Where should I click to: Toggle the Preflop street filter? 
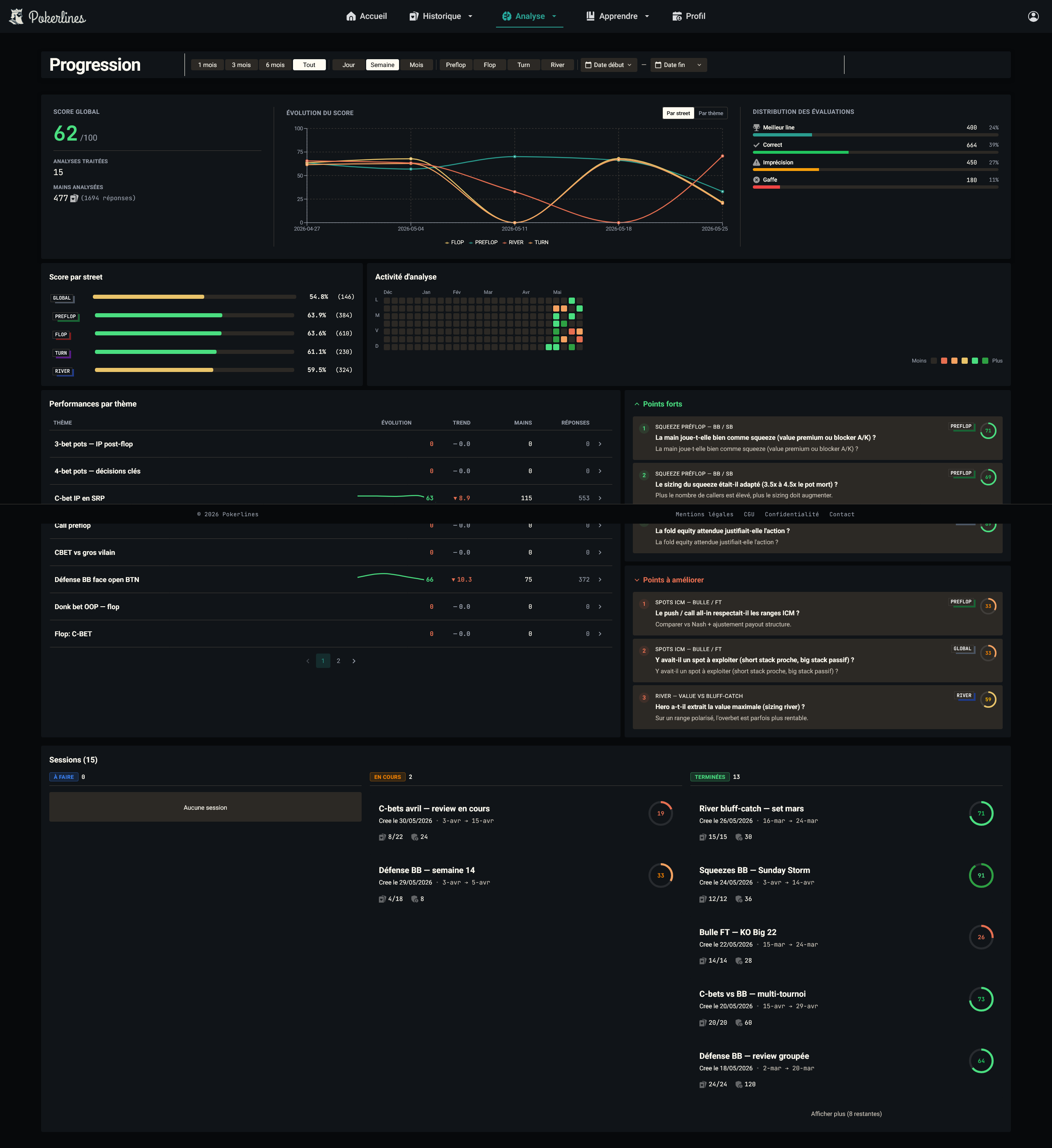(x=455, y=65)
